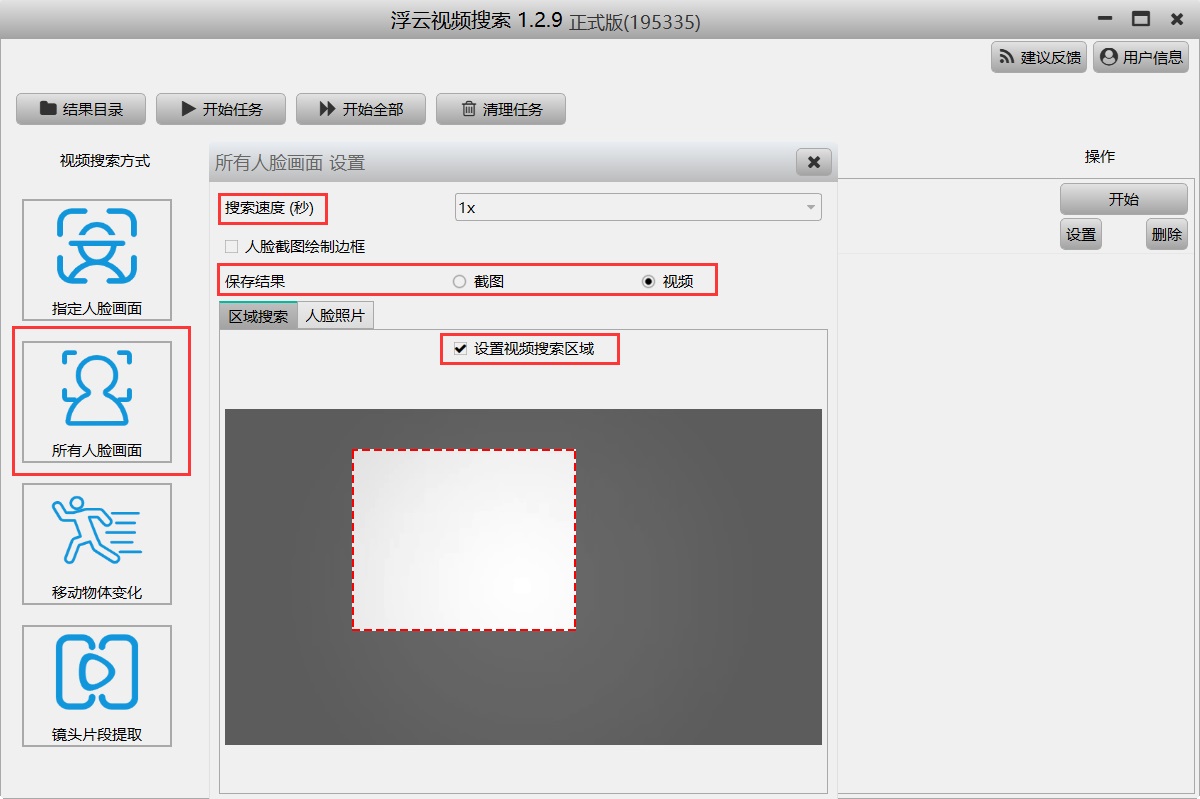This screenshot has height=799, width=1200.
Task: Switch to 人脸照片 tab
Action: pos(335,316)
